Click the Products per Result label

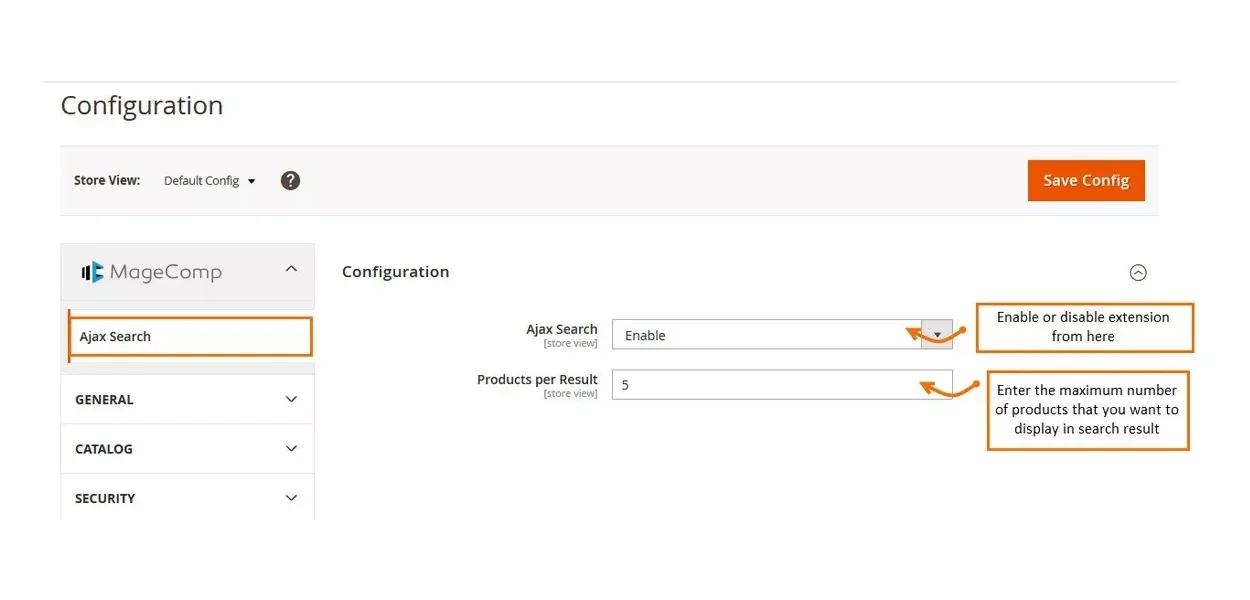click(x=537, y=380)
